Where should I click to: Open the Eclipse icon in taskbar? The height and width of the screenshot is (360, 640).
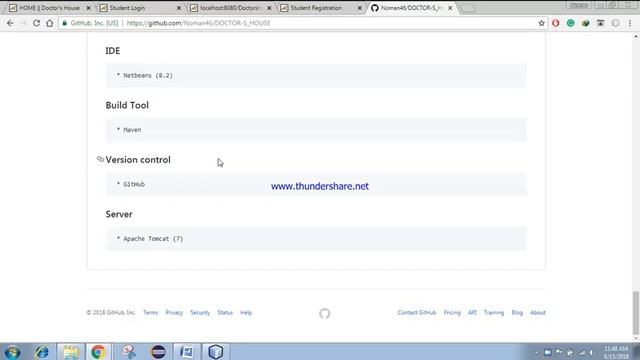[158, 352]
